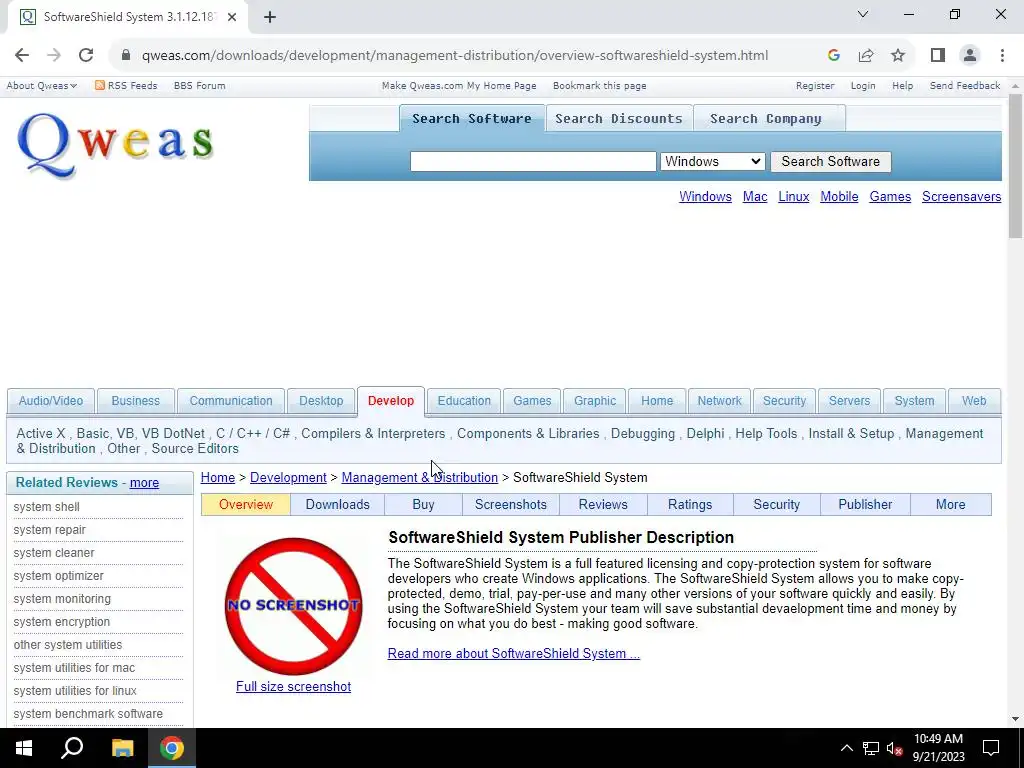The width and height of the screenshot is (1024, 768).
Task: Go back using the browser back arrow
Action: pos(22,56)
